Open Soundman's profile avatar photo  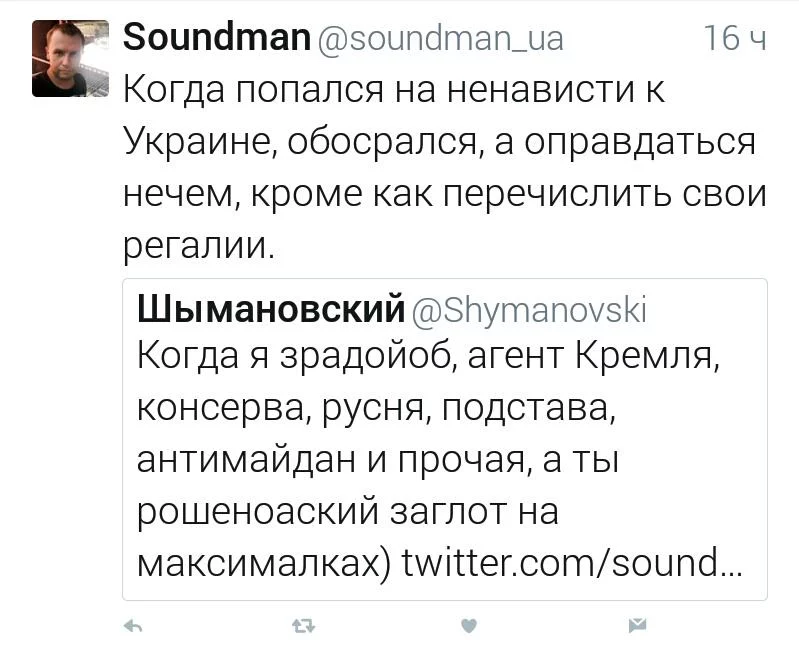click(70, 58)
